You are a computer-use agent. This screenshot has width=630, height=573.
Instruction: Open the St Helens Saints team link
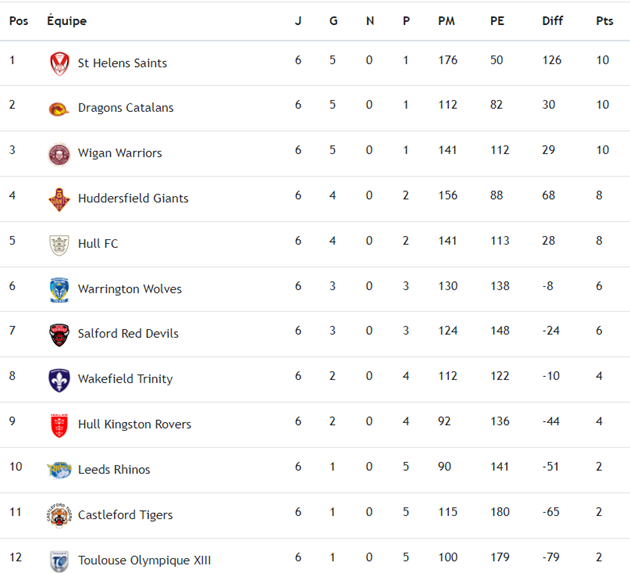coord(122,63)
